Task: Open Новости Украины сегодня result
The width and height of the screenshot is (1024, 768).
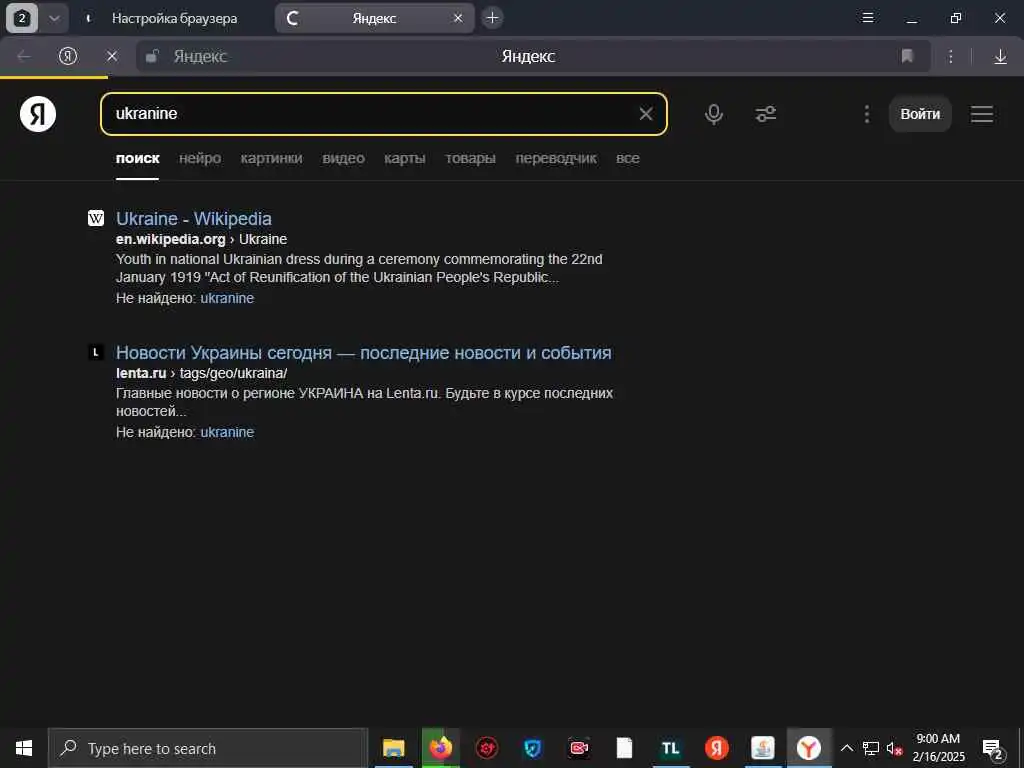Action: (x=363, y=353)
